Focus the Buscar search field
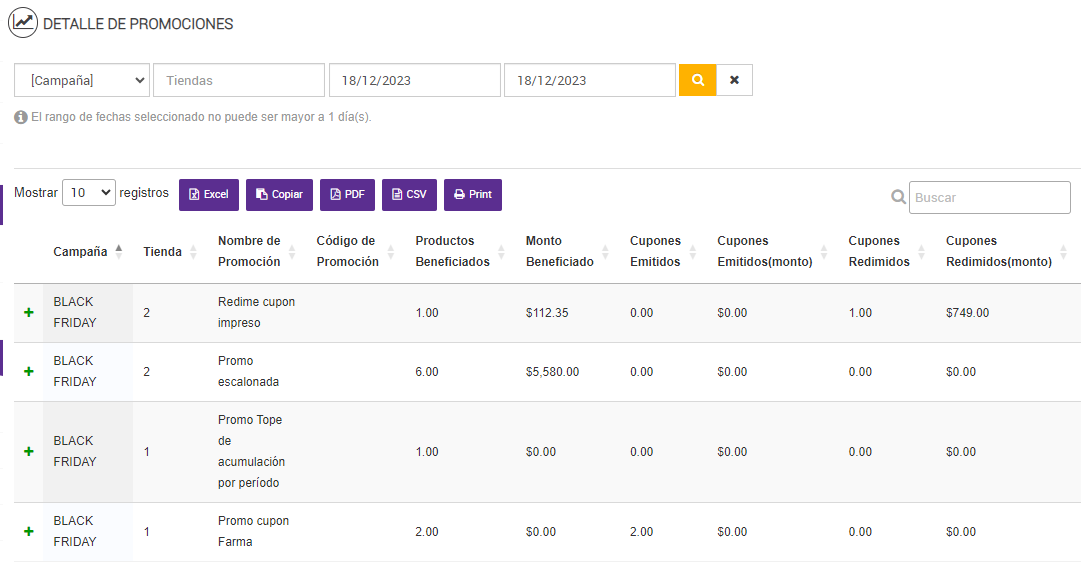 [990, 197]
